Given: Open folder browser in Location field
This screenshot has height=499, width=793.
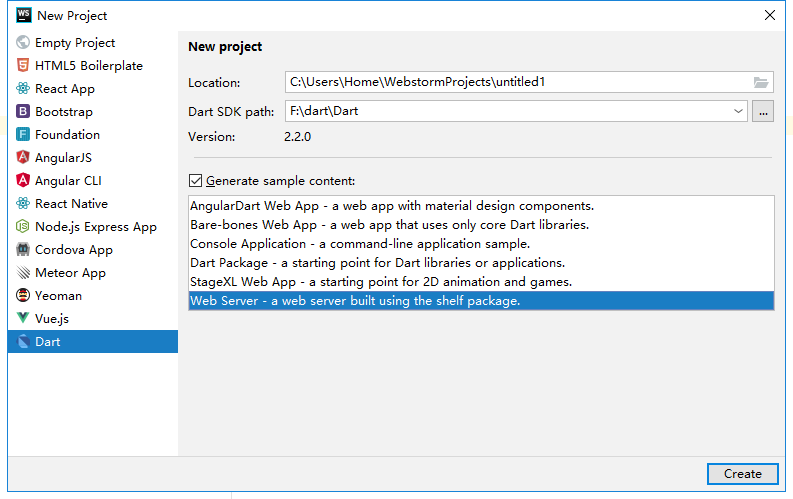Looking at the screenshot, I should [x=761, y=82].
